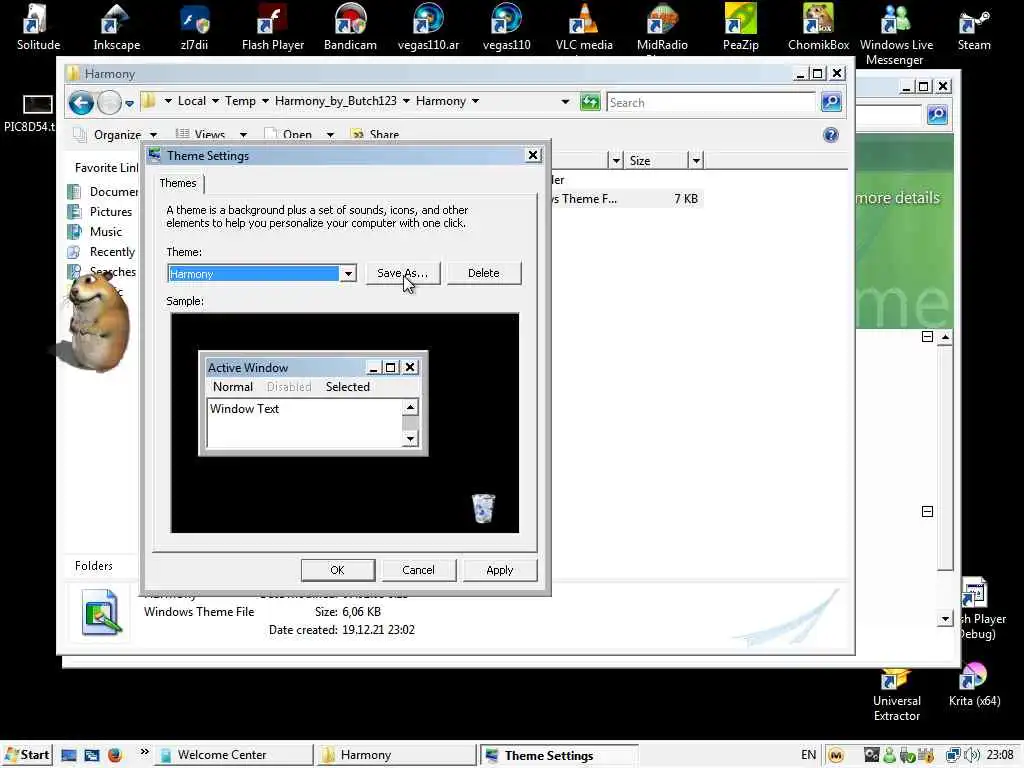Click the Delete theme button
The height and width of the screenshot is (768, 1024).
483,273
